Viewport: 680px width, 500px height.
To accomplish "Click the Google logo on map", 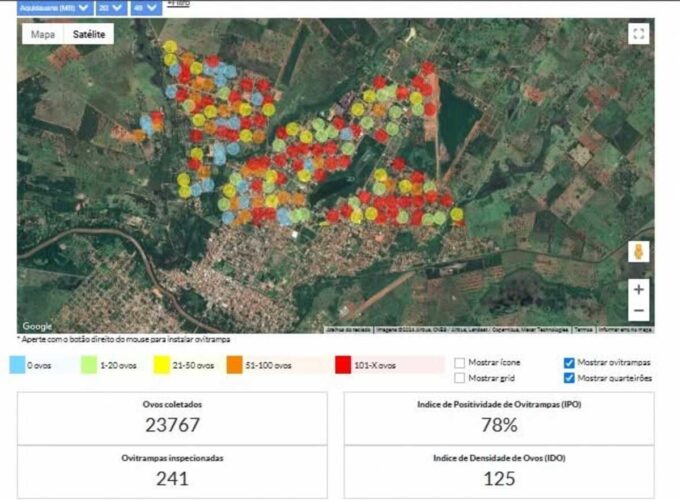I will pos(37,326).
